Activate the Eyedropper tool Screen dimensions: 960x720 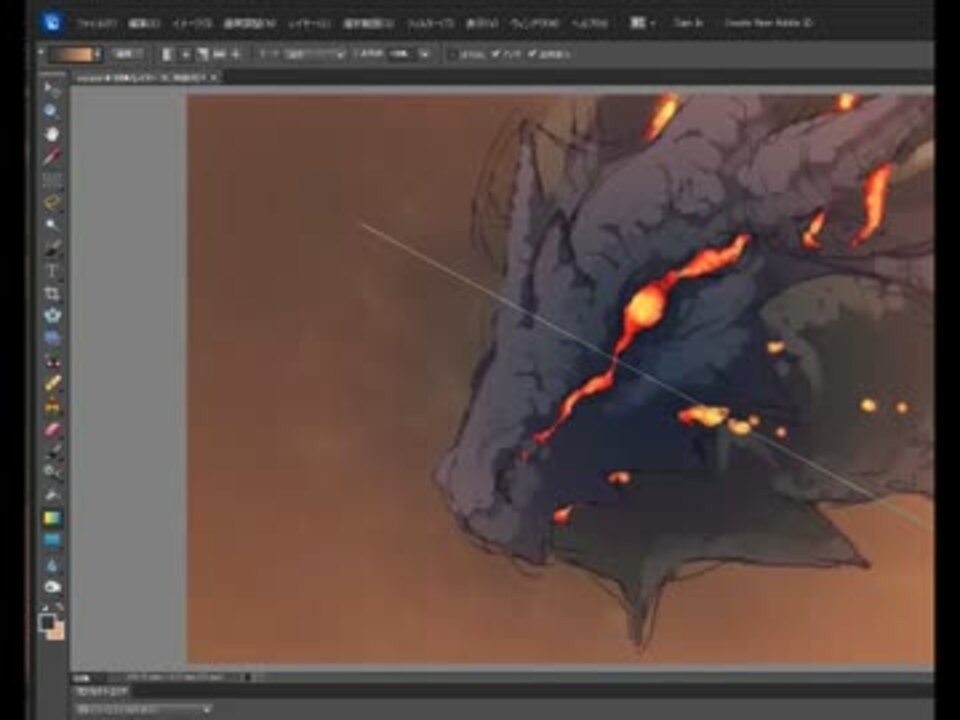53,156
